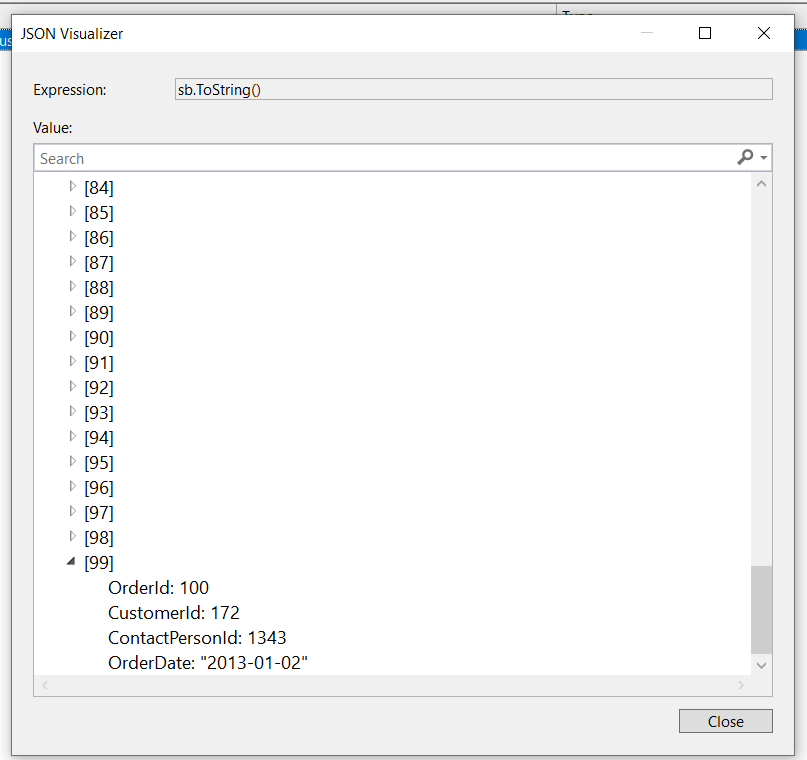Viewport: 807px width, 760px height.
Task: Expand the [93] node
Action: pos(73,411)
